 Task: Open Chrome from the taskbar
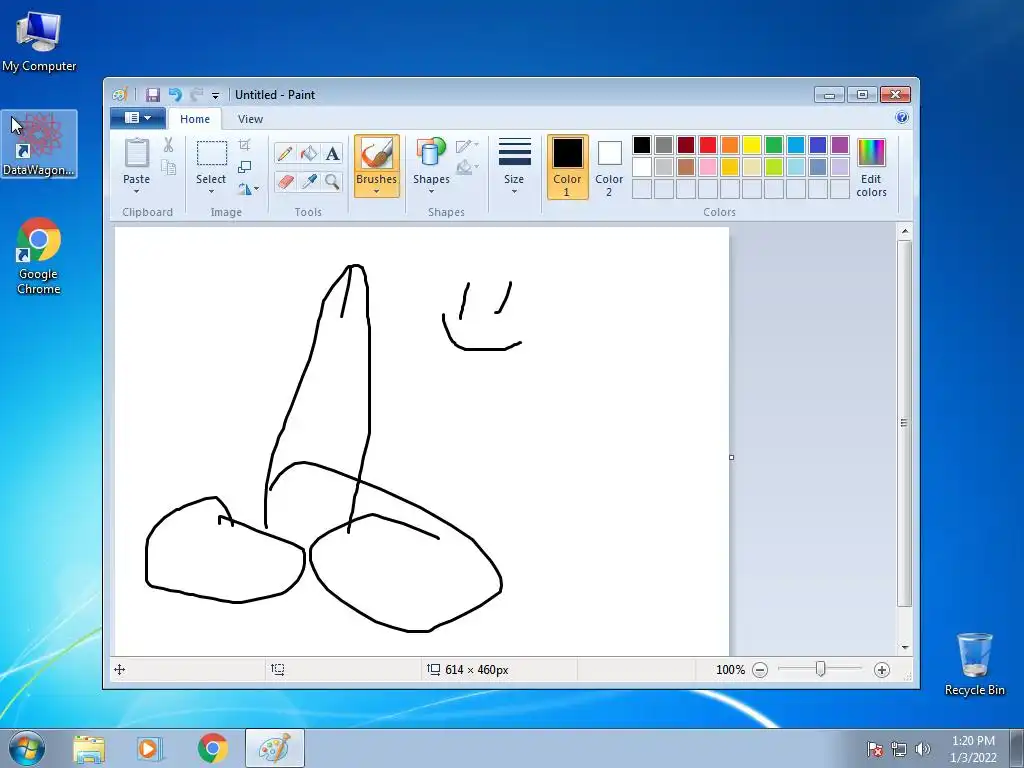(213, 748)
